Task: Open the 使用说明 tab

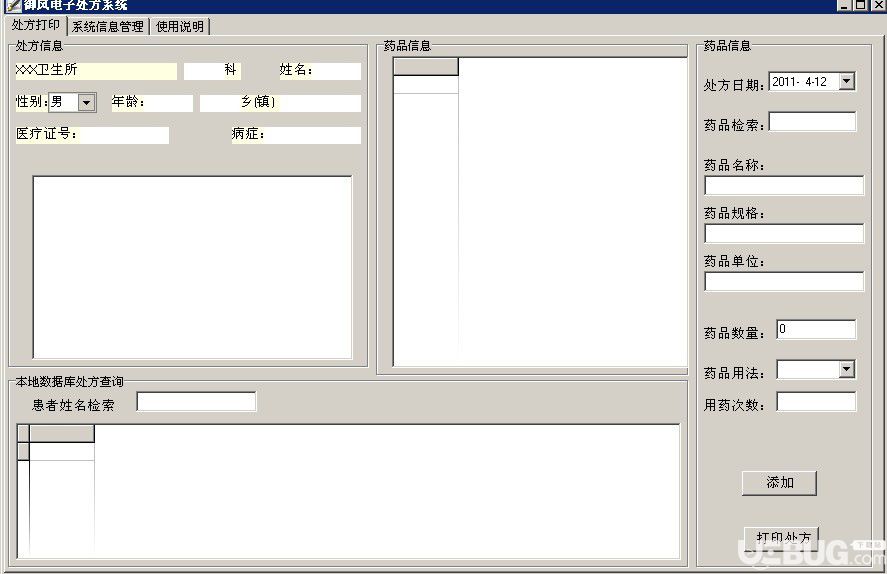Action: pos(180,27)
